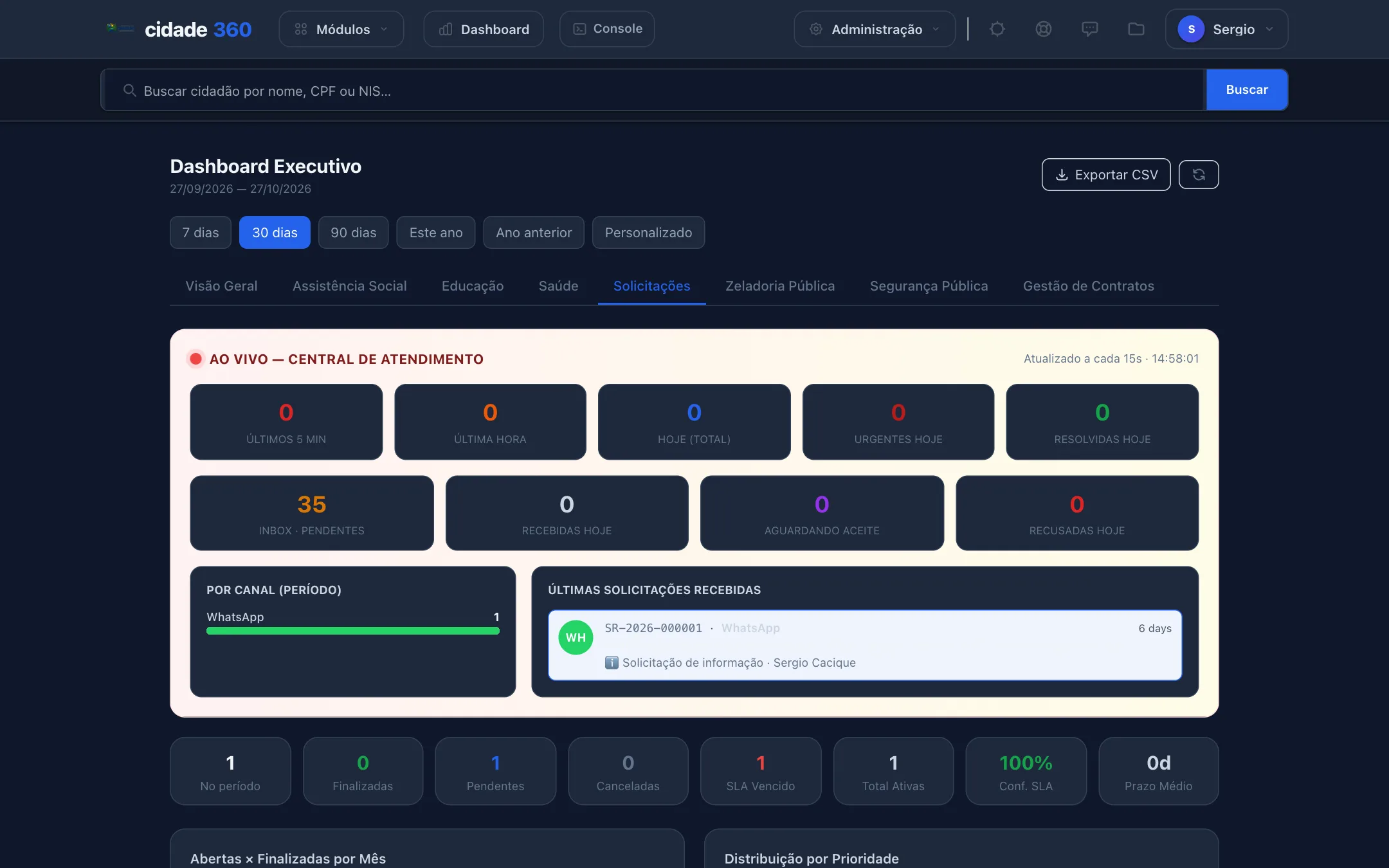Switch to the Assistência Social tab

coord(349,286)
